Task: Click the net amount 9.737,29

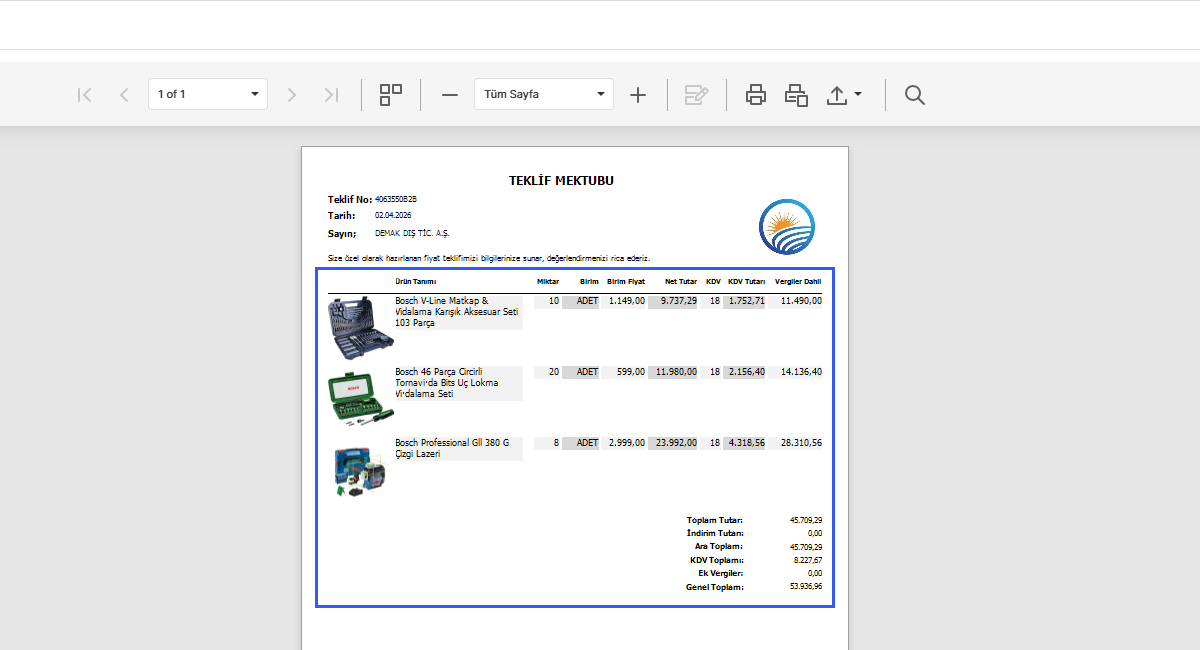Action: 678,301
